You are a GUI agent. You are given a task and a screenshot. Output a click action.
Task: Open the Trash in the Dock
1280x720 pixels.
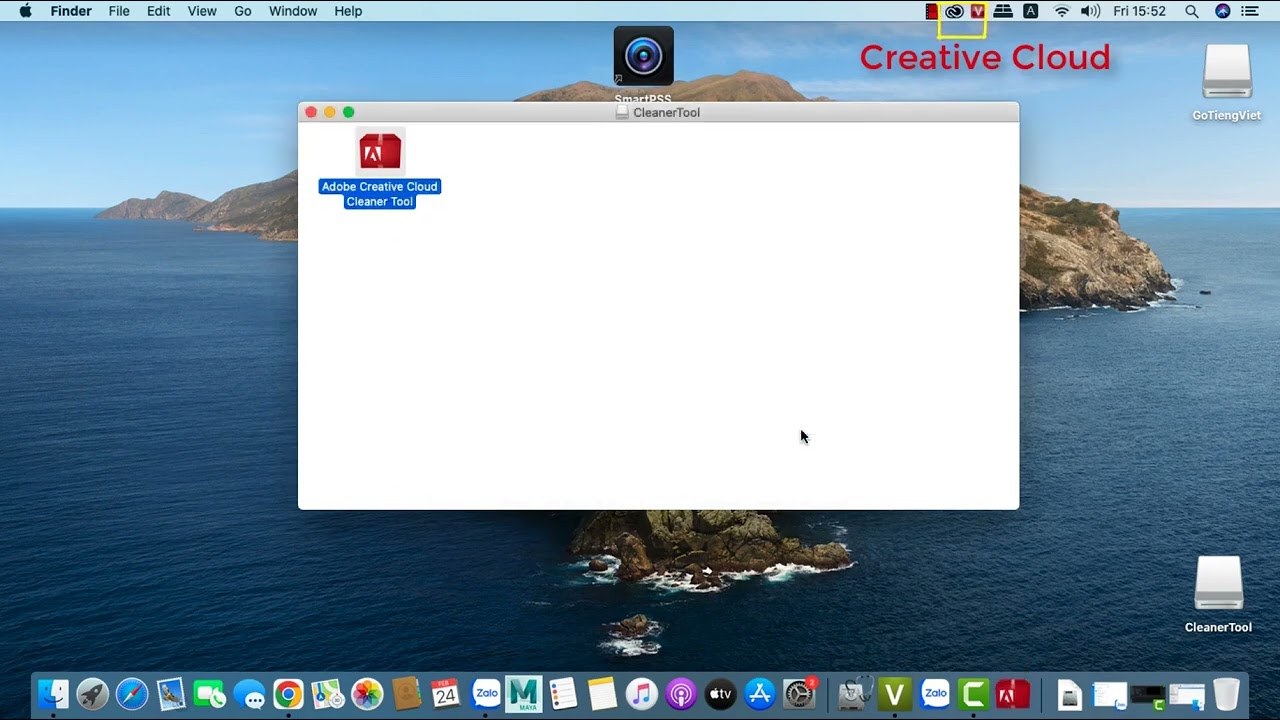click(x=1226, y=693)
